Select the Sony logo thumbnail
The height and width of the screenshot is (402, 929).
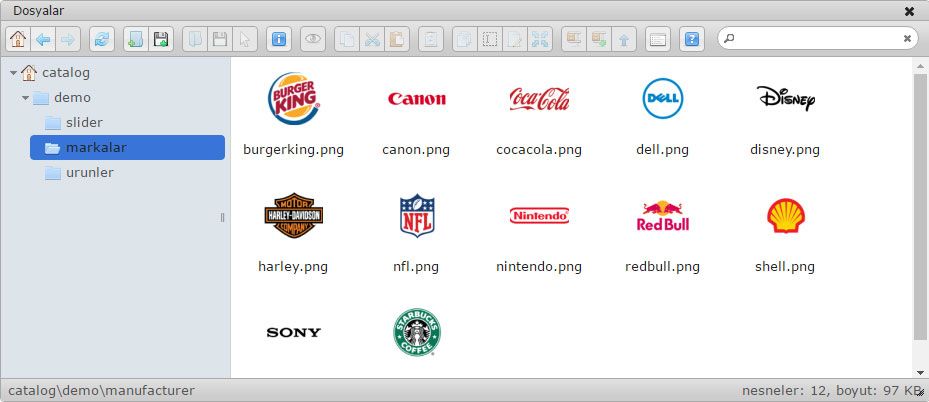tap(293, 332)
